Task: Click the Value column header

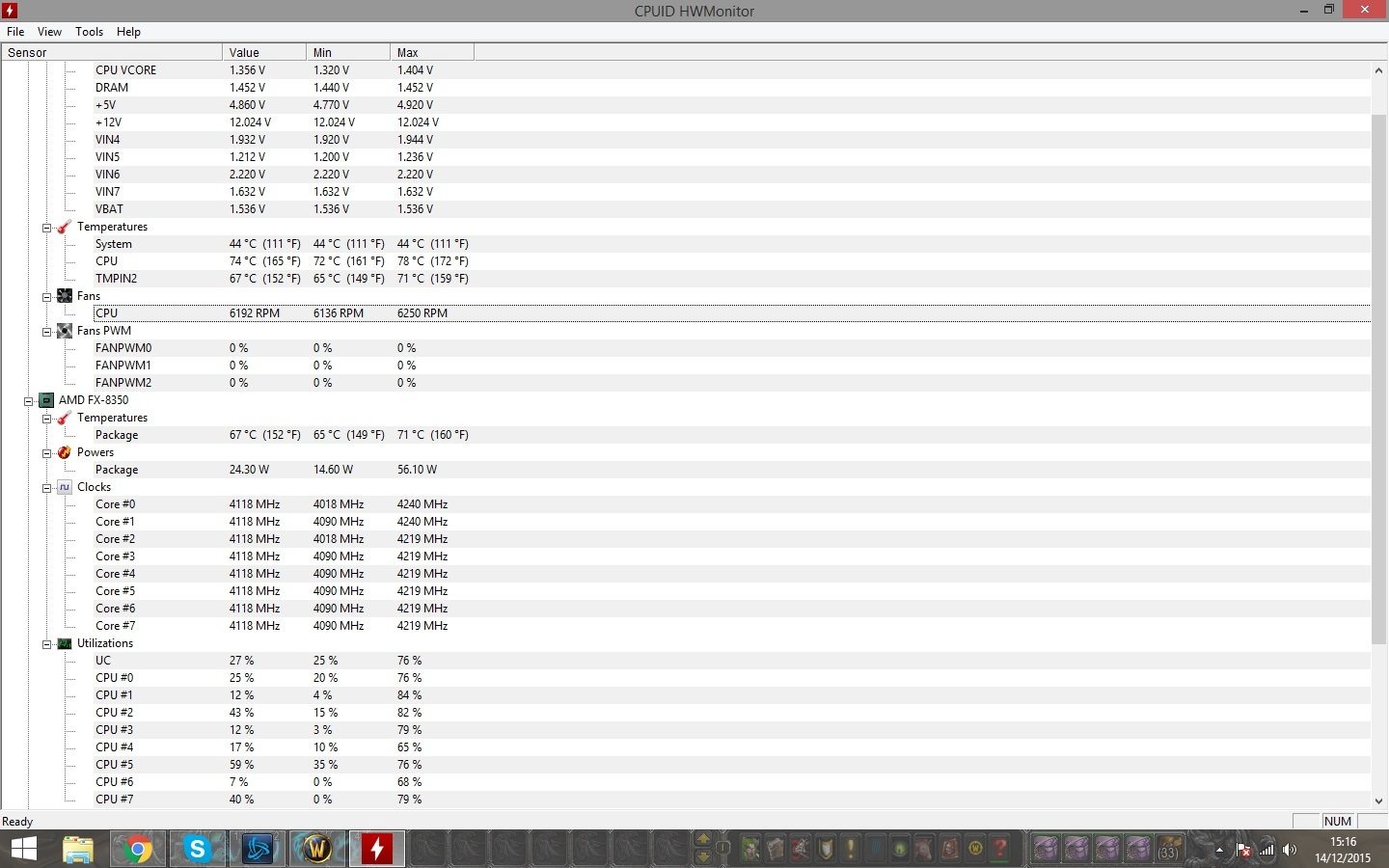Action: pos(264,52)
